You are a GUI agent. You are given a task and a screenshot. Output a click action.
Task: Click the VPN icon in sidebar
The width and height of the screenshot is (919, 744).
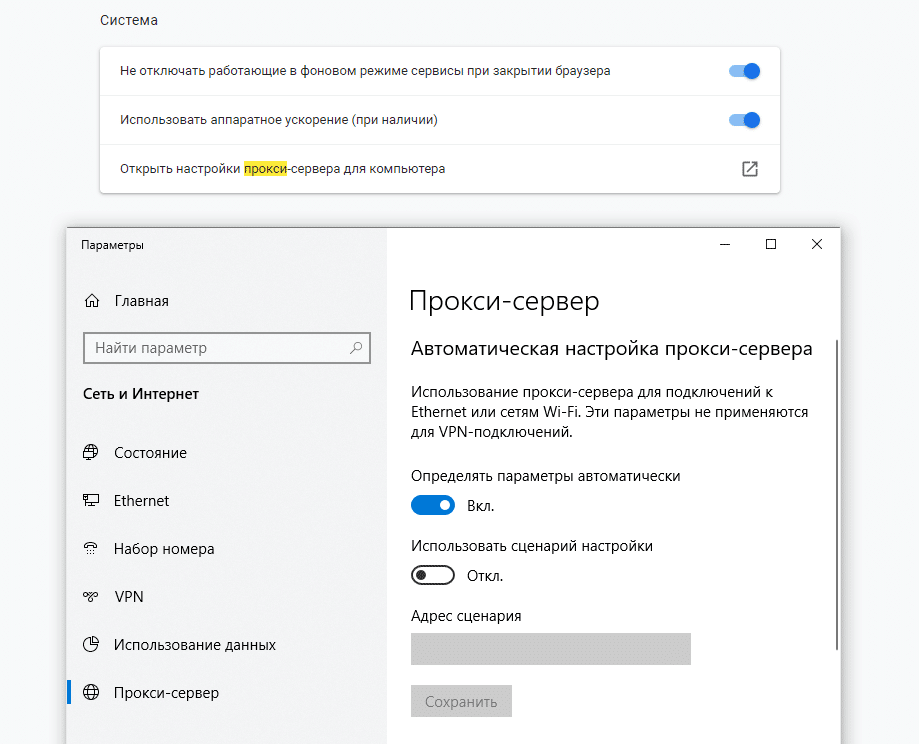[x=91, y=597]
